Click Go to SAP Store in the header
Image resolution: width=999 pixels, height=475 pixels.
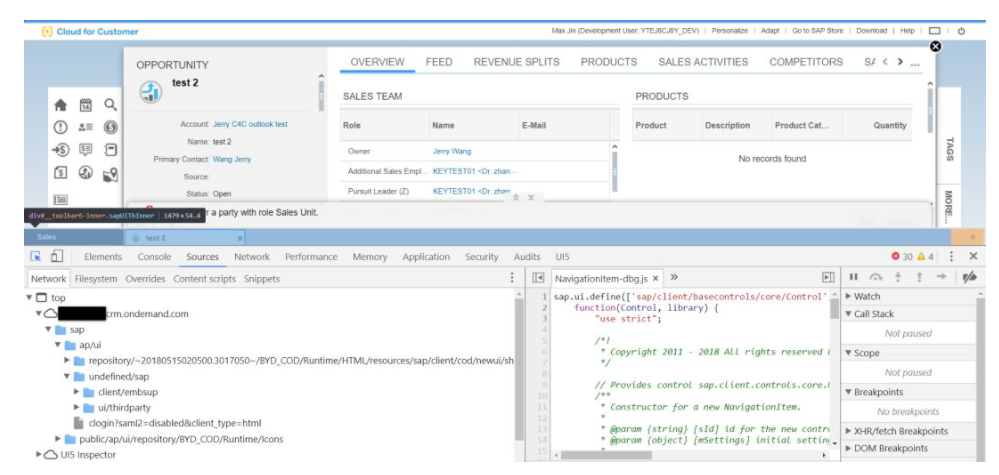817,31
